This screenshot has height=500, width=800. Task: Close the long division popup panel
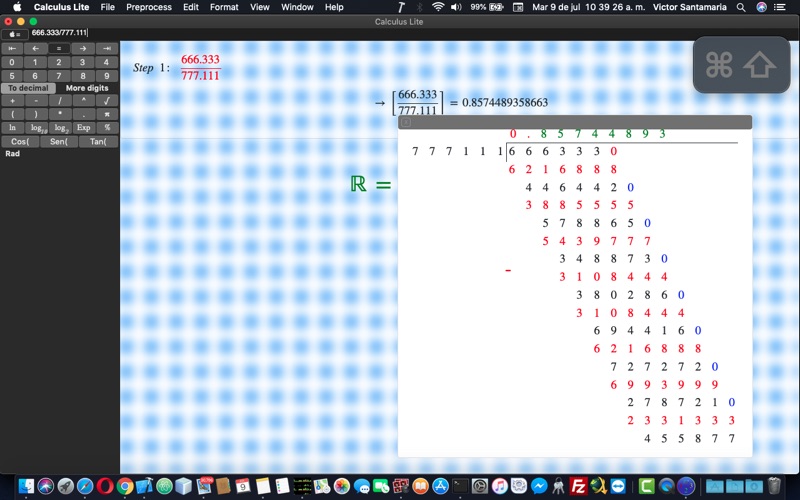(406, 122)
